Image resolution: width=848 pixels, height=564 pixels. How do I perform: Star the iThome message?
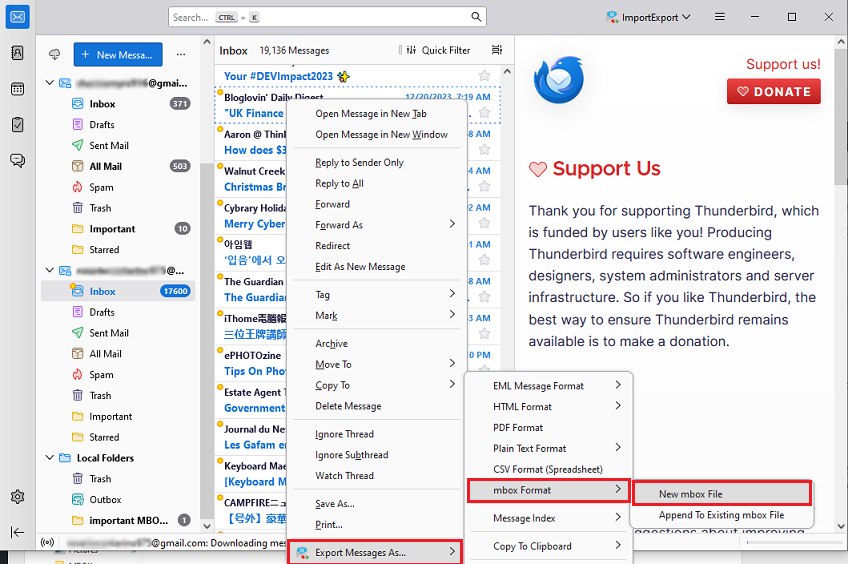coord(485,334)
